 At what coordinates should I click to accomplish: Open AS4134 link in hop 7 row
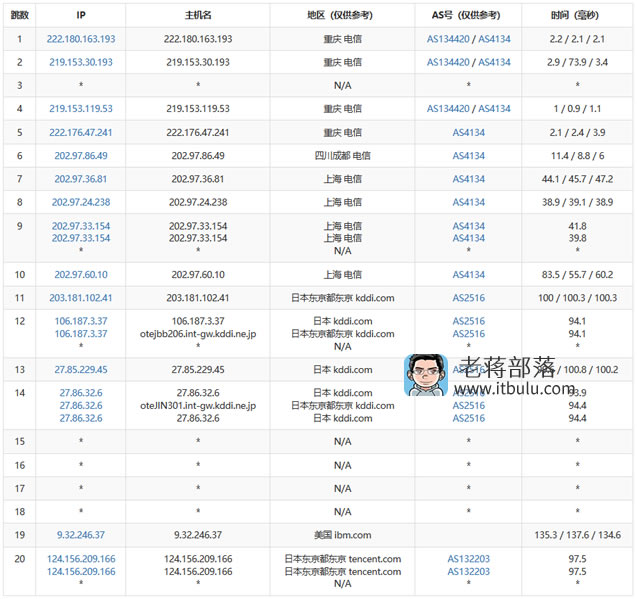pyautogui.click(x=469, y=179)
